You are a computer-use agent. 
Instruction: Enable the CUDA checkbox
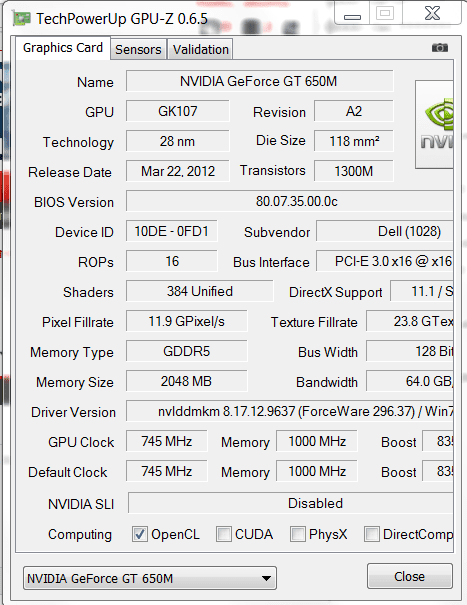pyautogui.click(x=223, y=534)
